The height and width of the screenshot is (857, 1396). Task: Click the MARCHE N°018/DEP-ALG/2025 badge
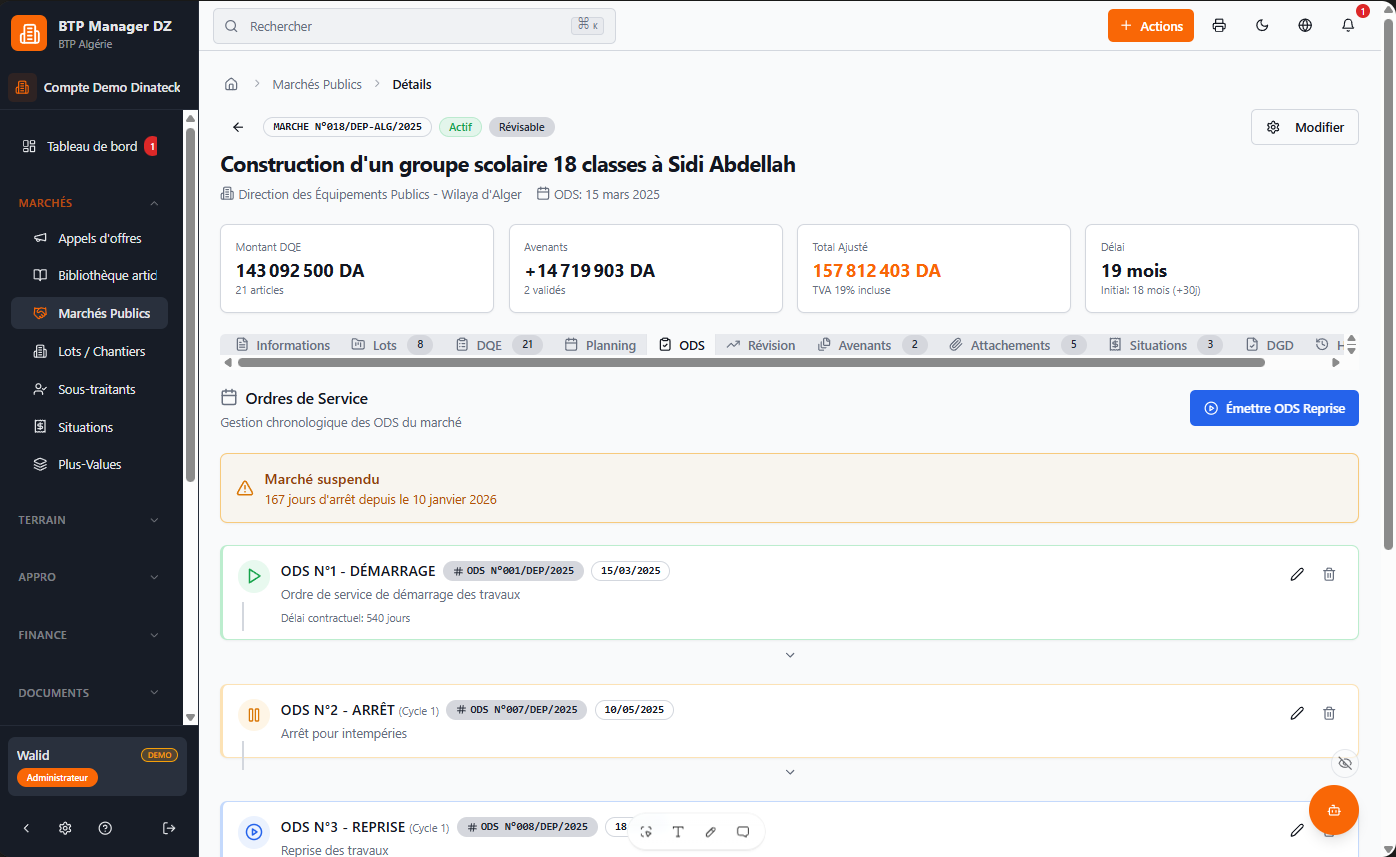(348, 127)
